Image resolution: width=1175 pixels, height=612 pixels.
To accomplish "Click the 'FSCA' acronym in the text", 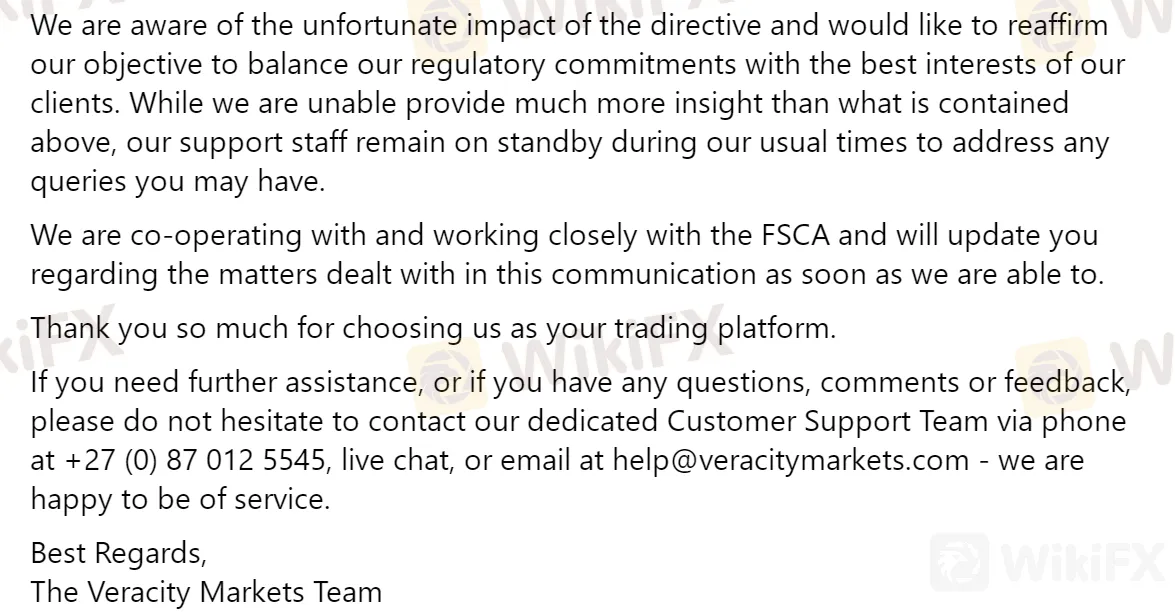I will point(795,235).
